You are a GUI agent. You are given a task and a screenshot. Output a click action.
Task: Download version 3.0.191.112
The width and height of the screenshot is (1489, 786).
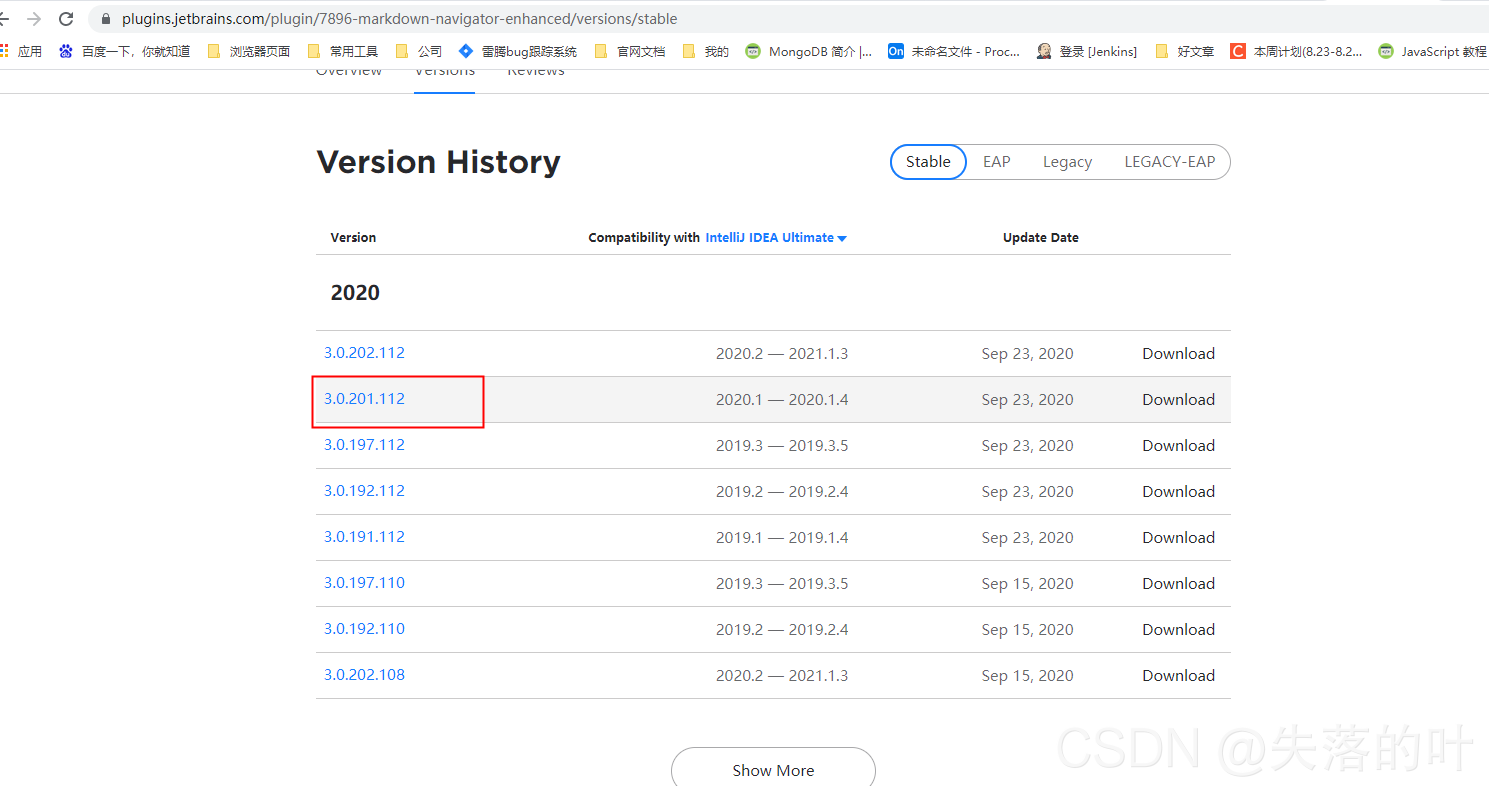pyautogui.click(x=1179, y=538)
